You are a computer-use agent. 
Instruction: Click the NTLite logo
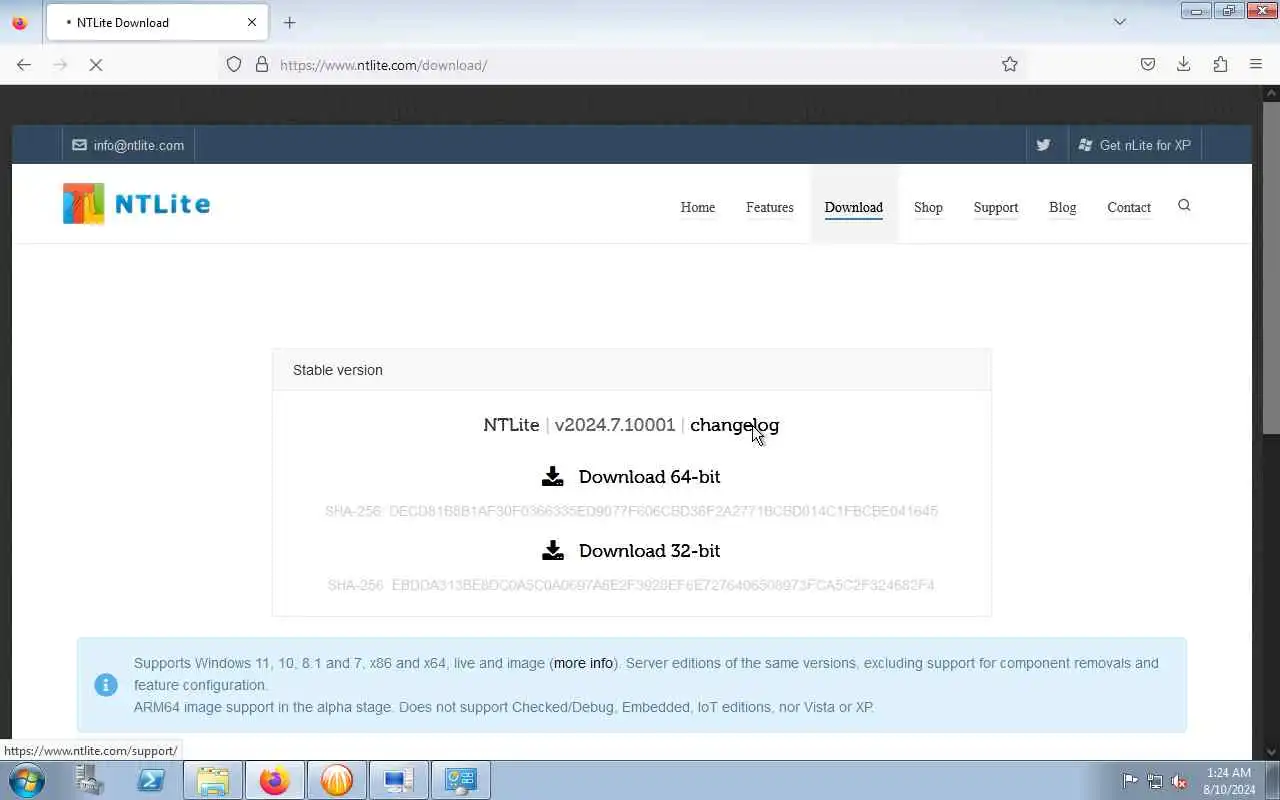(x=136, y=204)
